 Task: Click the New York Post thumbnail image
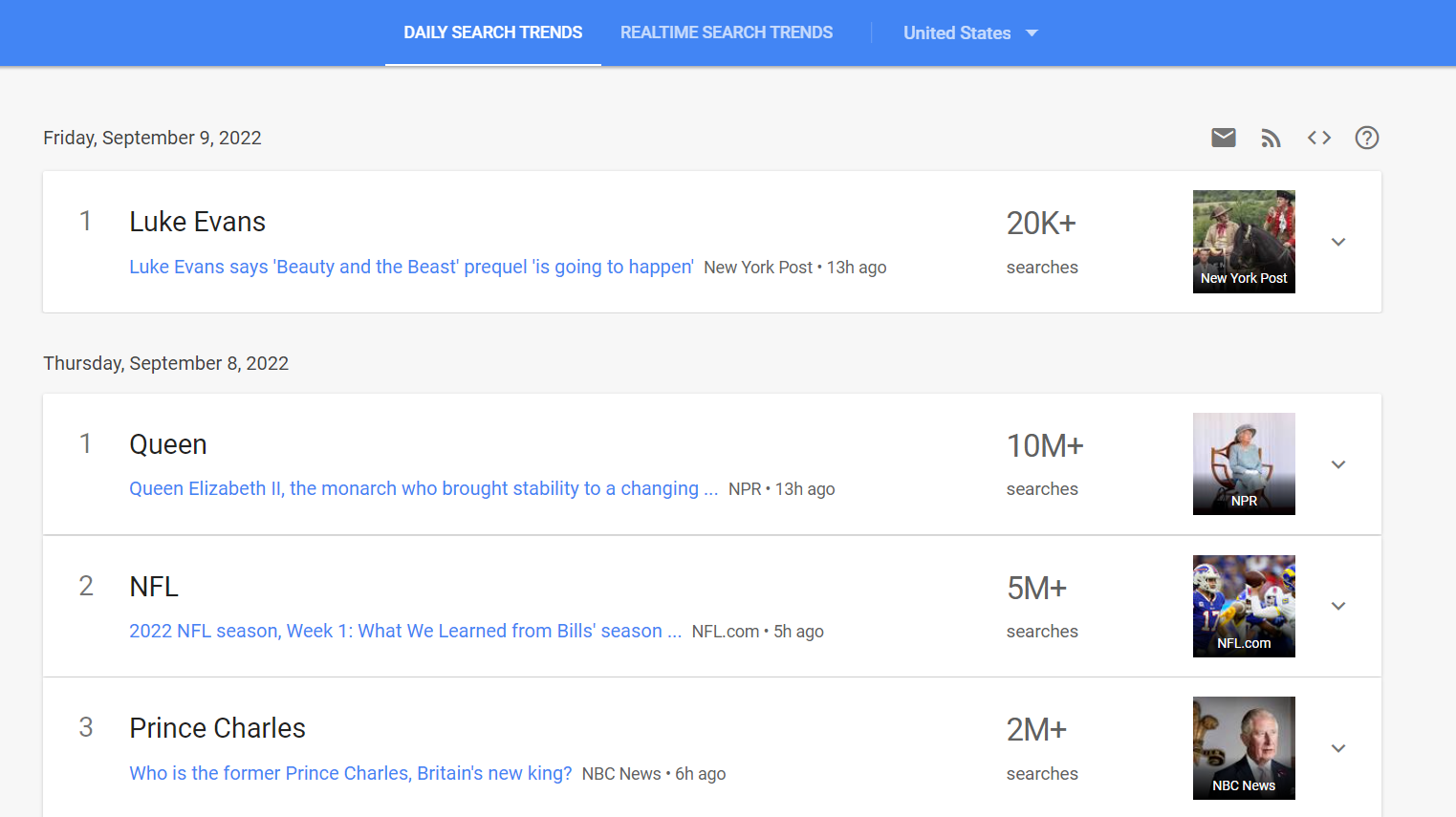(1244, 242)
